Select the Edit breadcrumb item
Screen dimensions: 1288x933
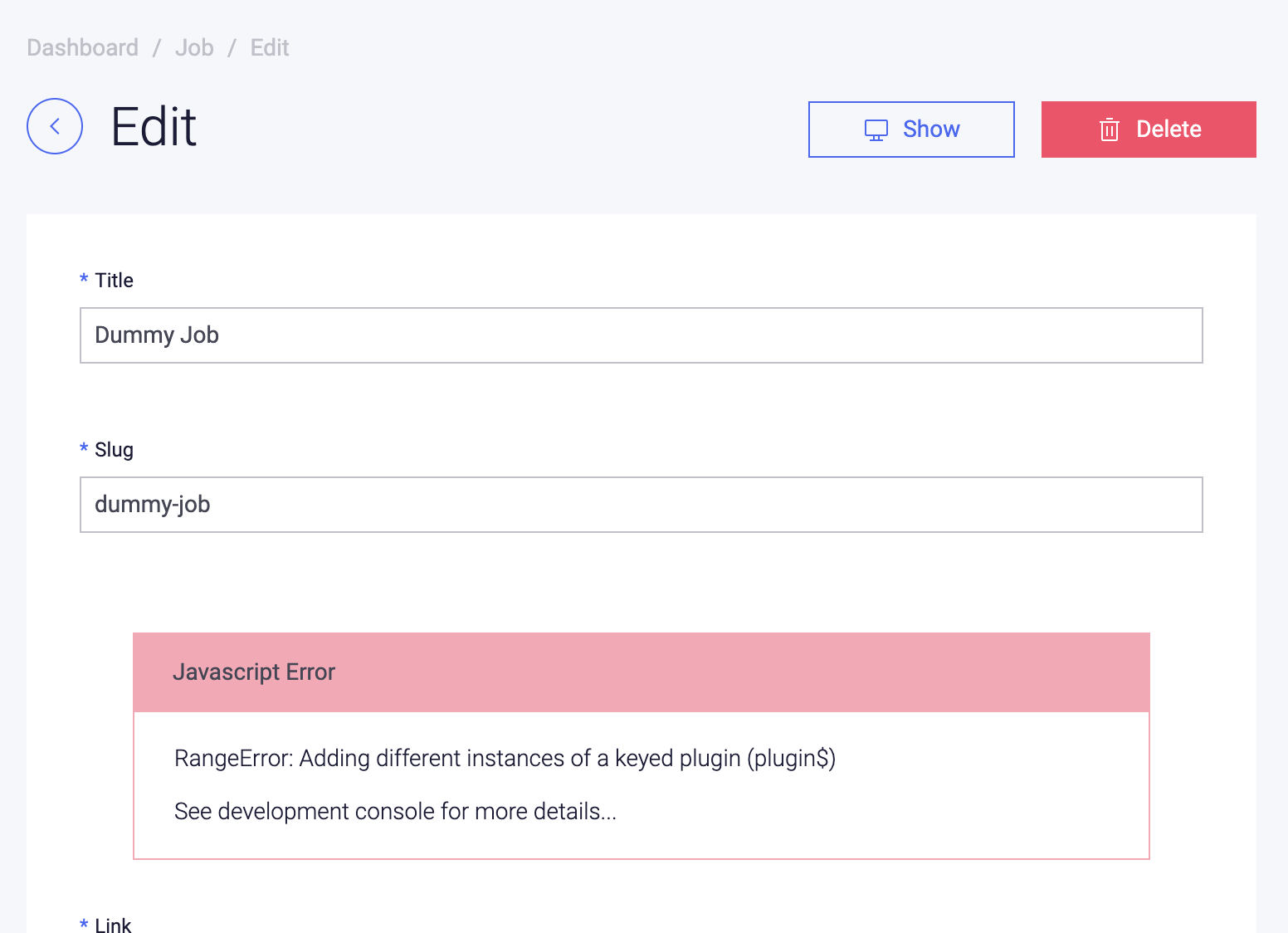[269, 47]
